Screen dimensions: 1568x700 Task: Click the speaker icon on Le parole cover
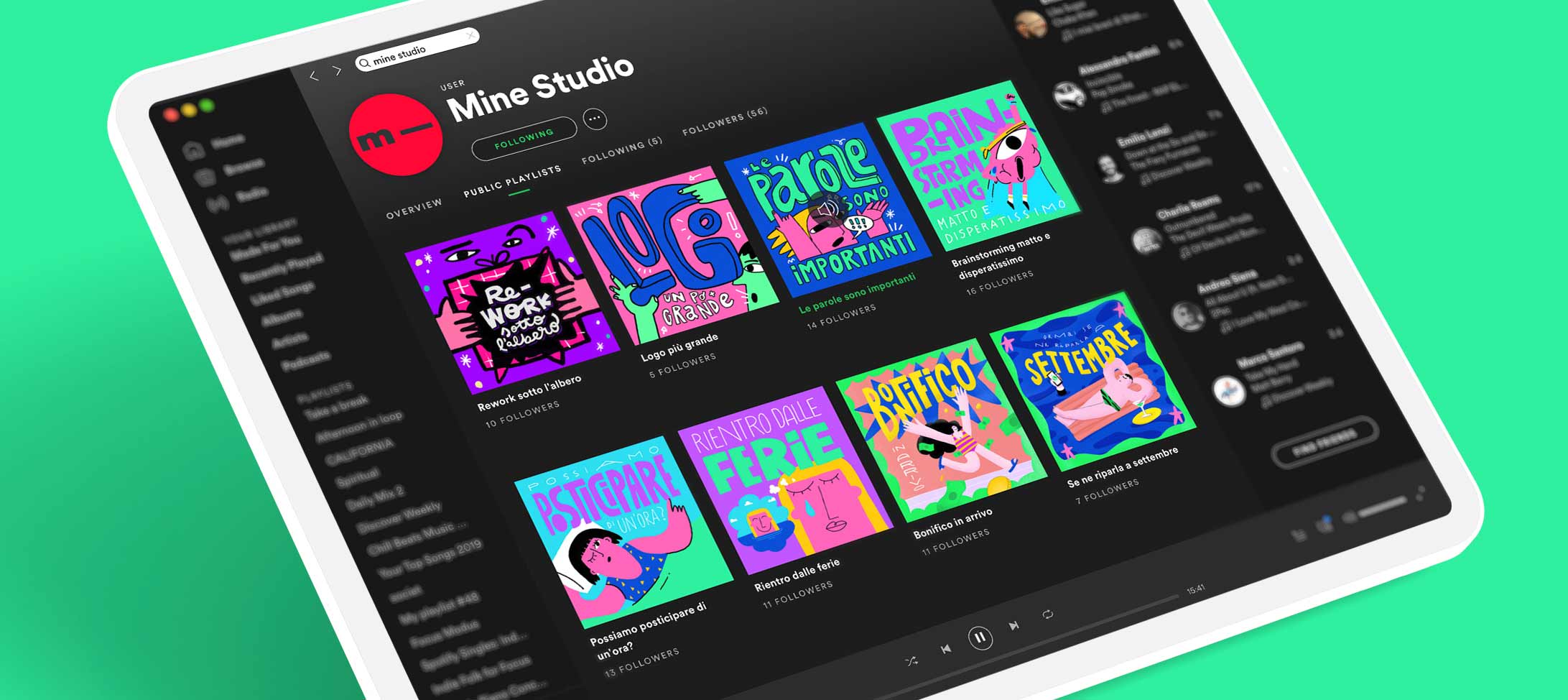pyautogui.click(x=828, y=209)
